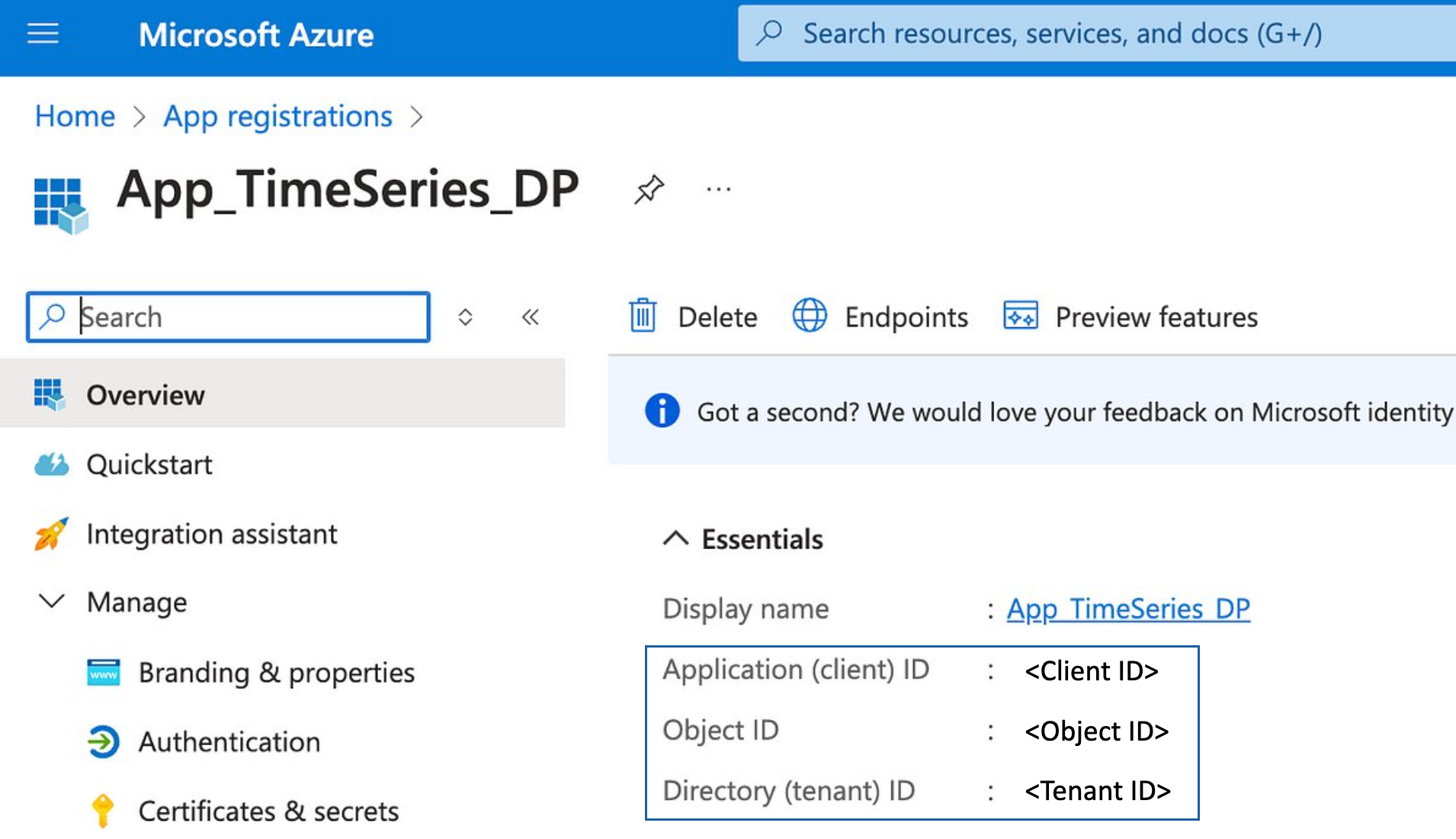Click the top resources search bar
The height and width of the screenshot is (839, 1456).
point(1067,34)
